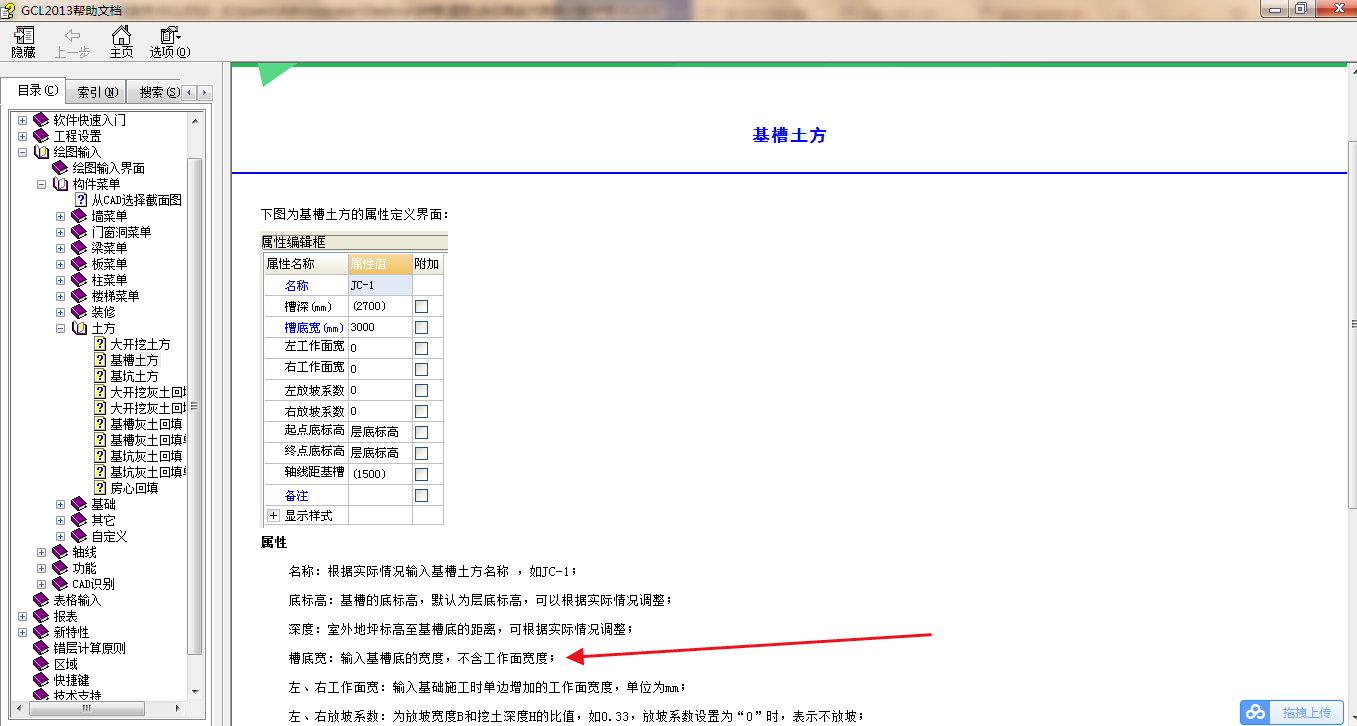Click the question-page icon beside 房心回填

tap(100, 488)
